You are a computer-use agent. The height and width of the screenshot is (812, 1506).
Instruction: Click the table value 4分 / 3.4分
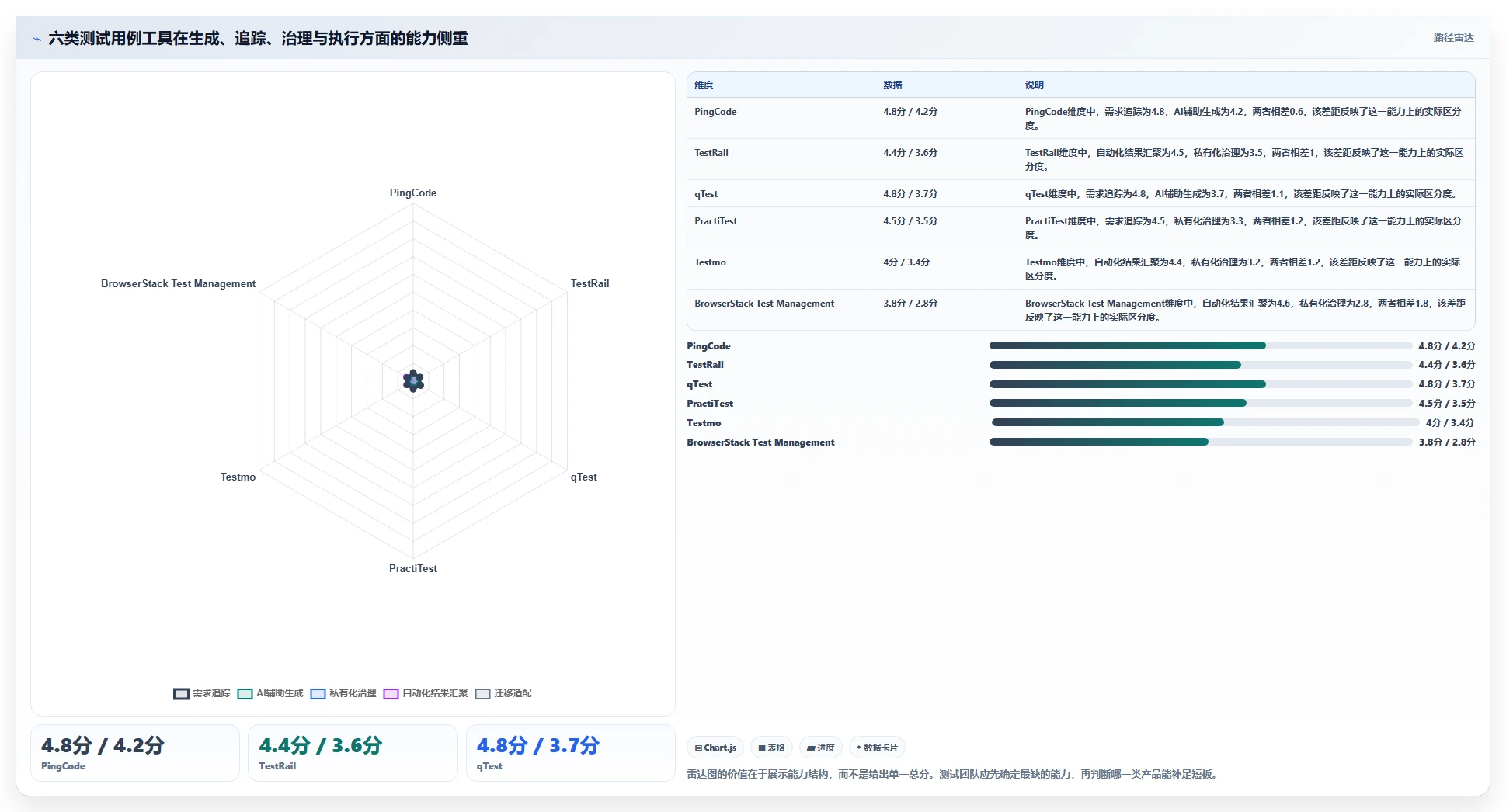point(906,262)
